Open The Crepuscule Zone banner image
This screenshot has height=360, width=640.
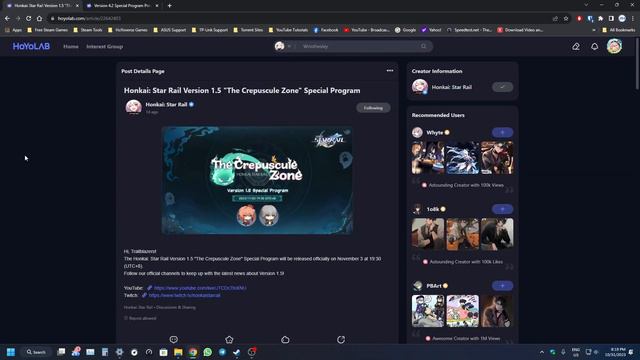(257, 180)
